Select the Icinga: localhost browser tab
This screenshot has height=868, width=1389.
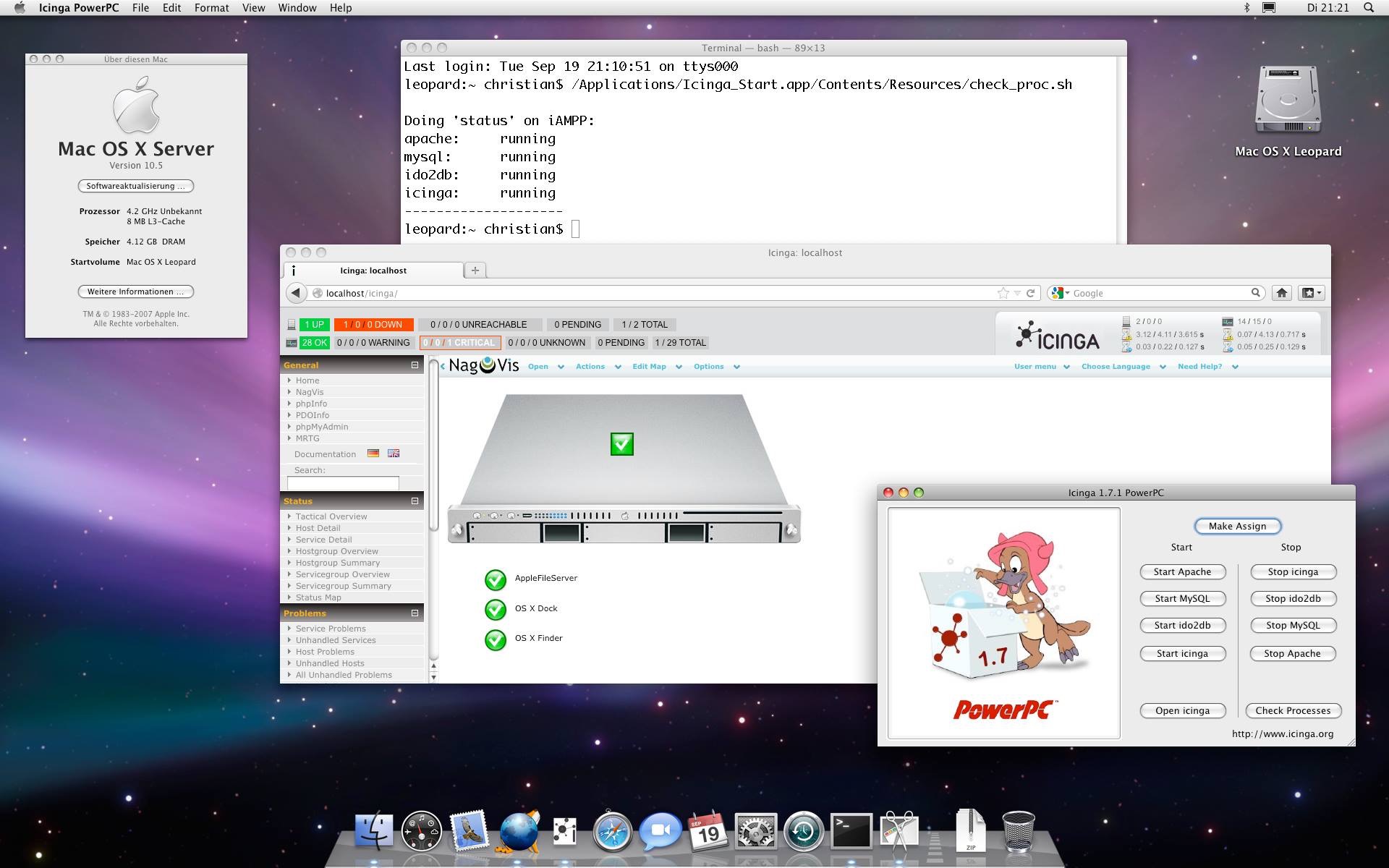tap(373, 271)
